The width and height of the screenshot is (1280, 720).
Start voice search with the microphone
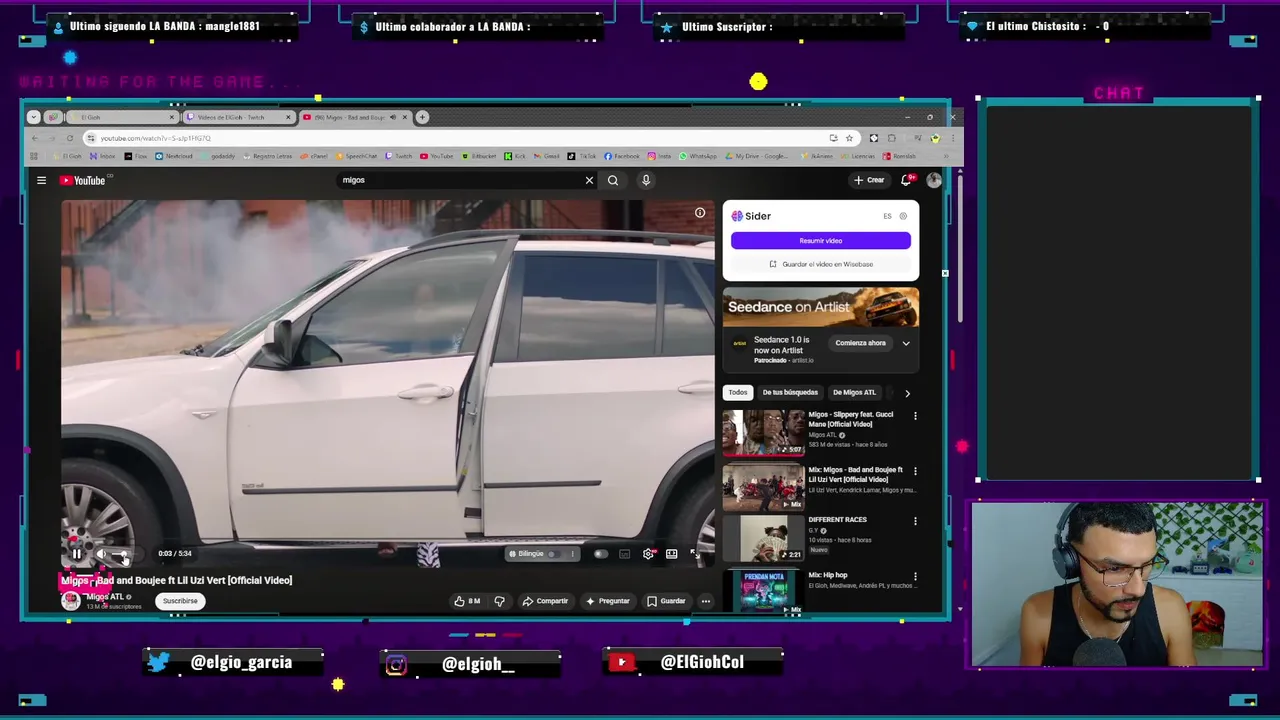pyautogui.click(x=646, y=181)
